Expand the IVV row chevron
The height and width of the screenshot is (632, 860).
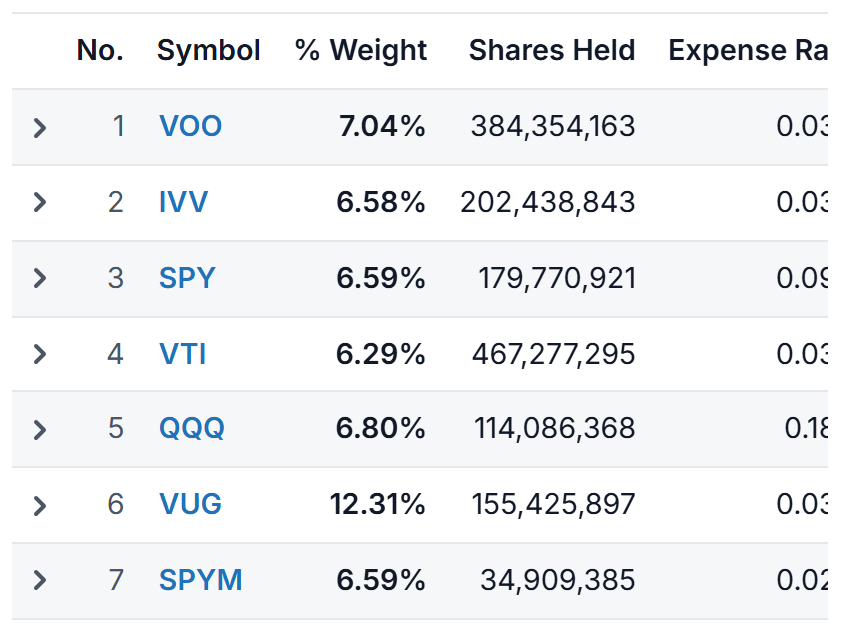[39, 202]
